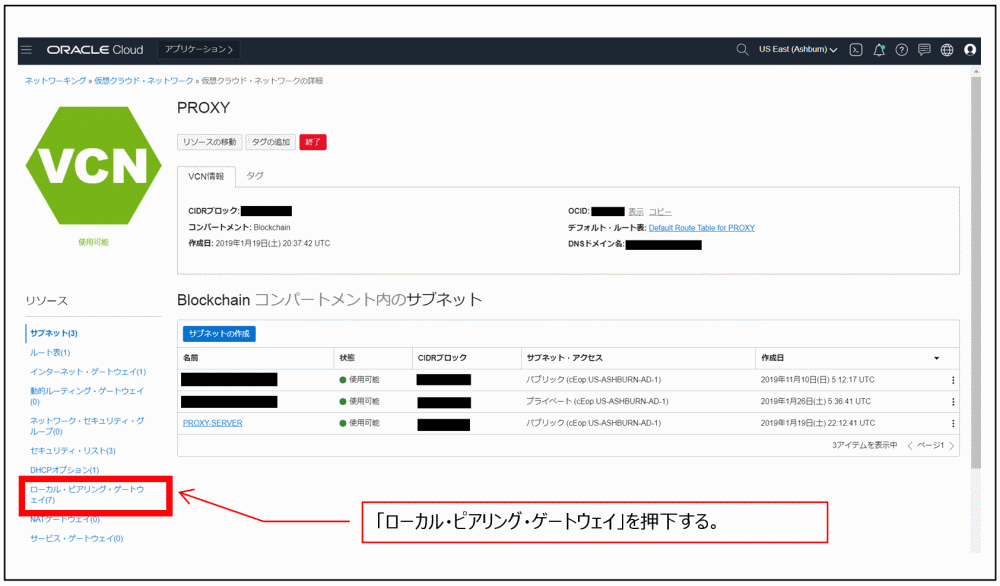
Task: Go to ネットワーキング breadcrumb
Action: click(x=55, y=81)
